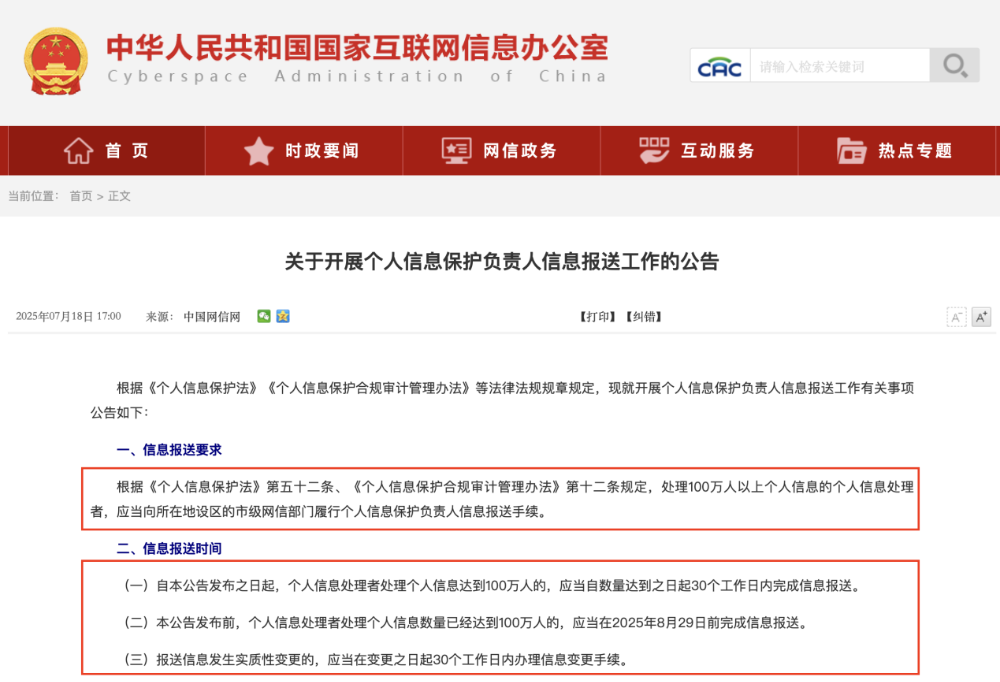
Task: Open the 首 页 navigation tab
Action: pyautogui.click(x=107, y=151)
